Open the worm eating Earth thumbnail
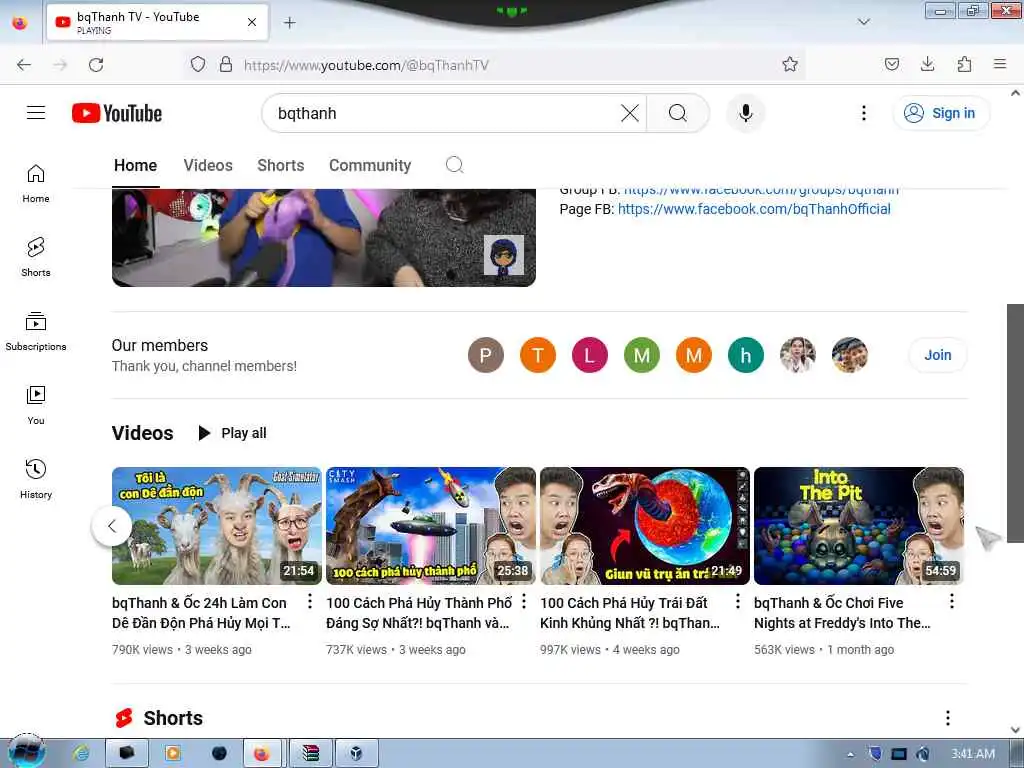 [645, 526]
